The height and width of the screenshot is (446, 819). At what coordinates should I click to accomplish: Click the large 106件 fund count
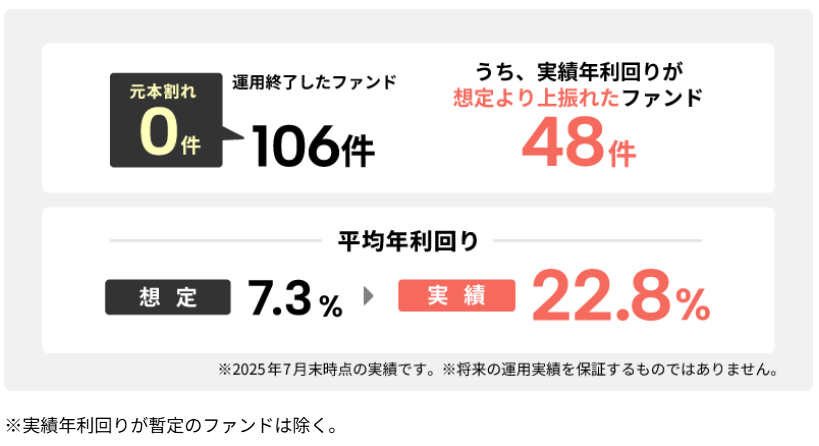313,147
